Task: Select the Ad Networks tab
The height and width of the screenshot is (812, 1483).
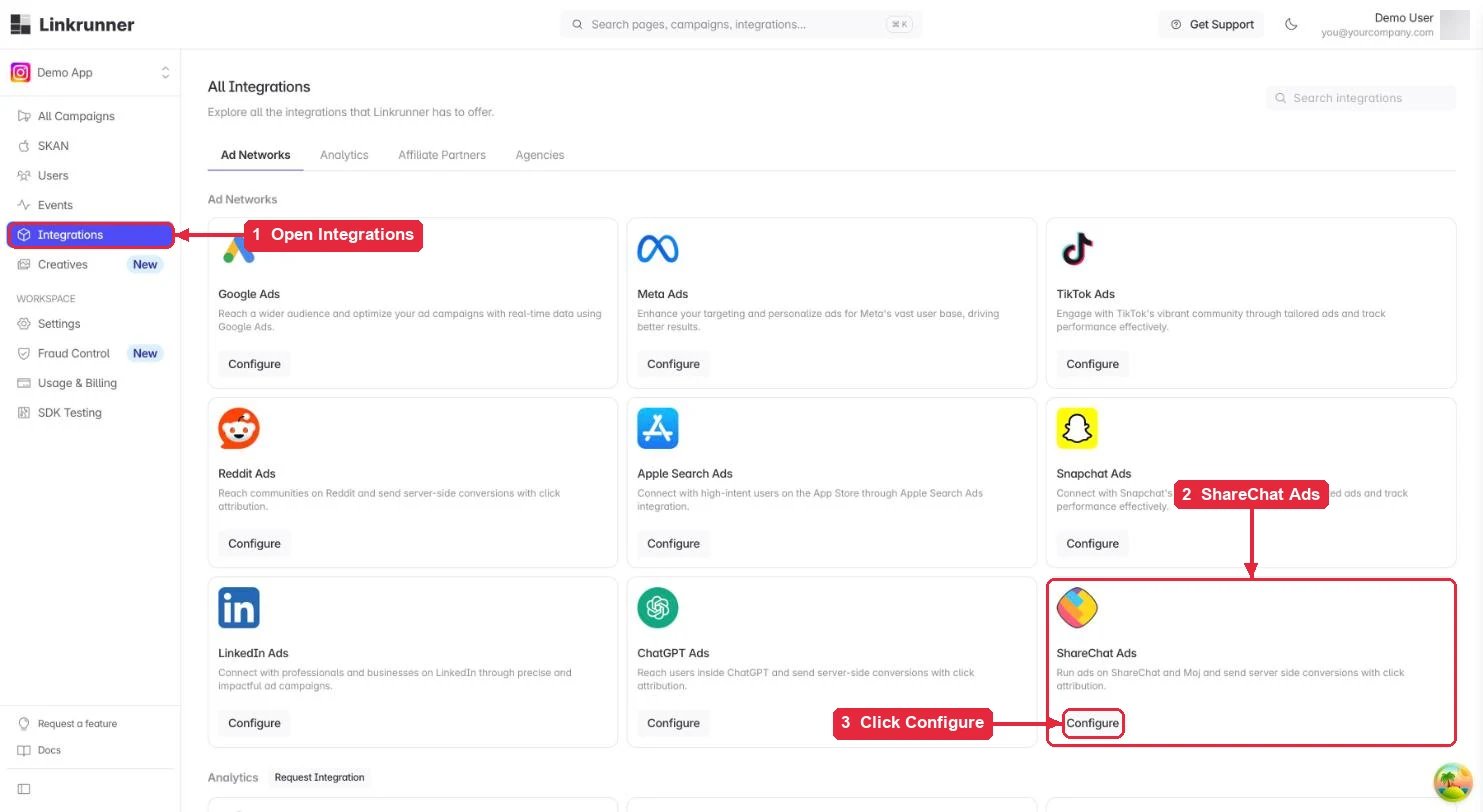Action: (x=255, y=155)
